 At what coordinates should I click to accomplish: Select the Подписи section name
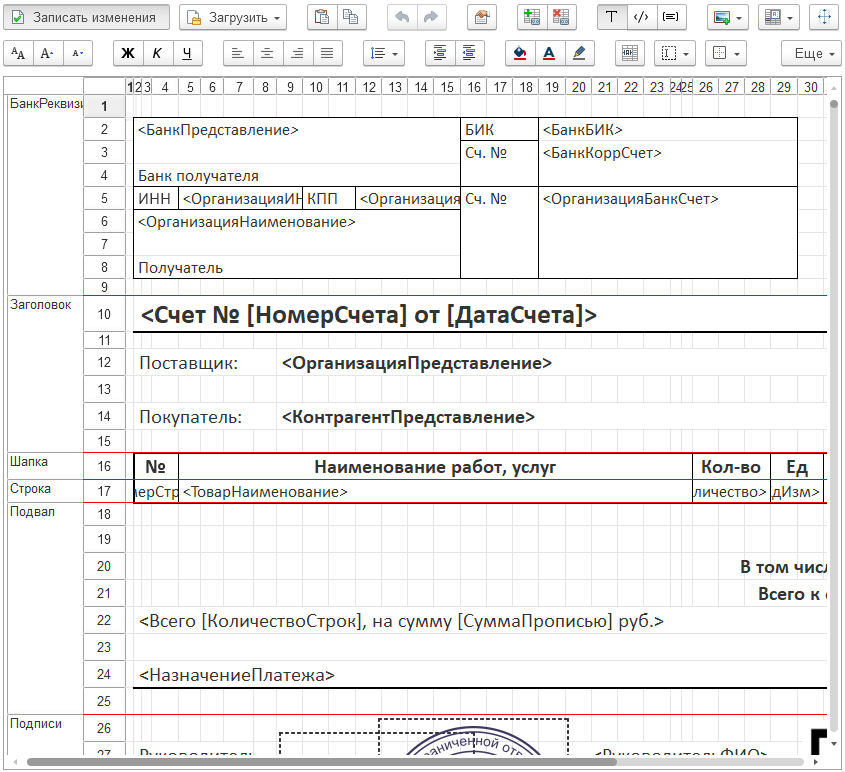pos(36,724)
